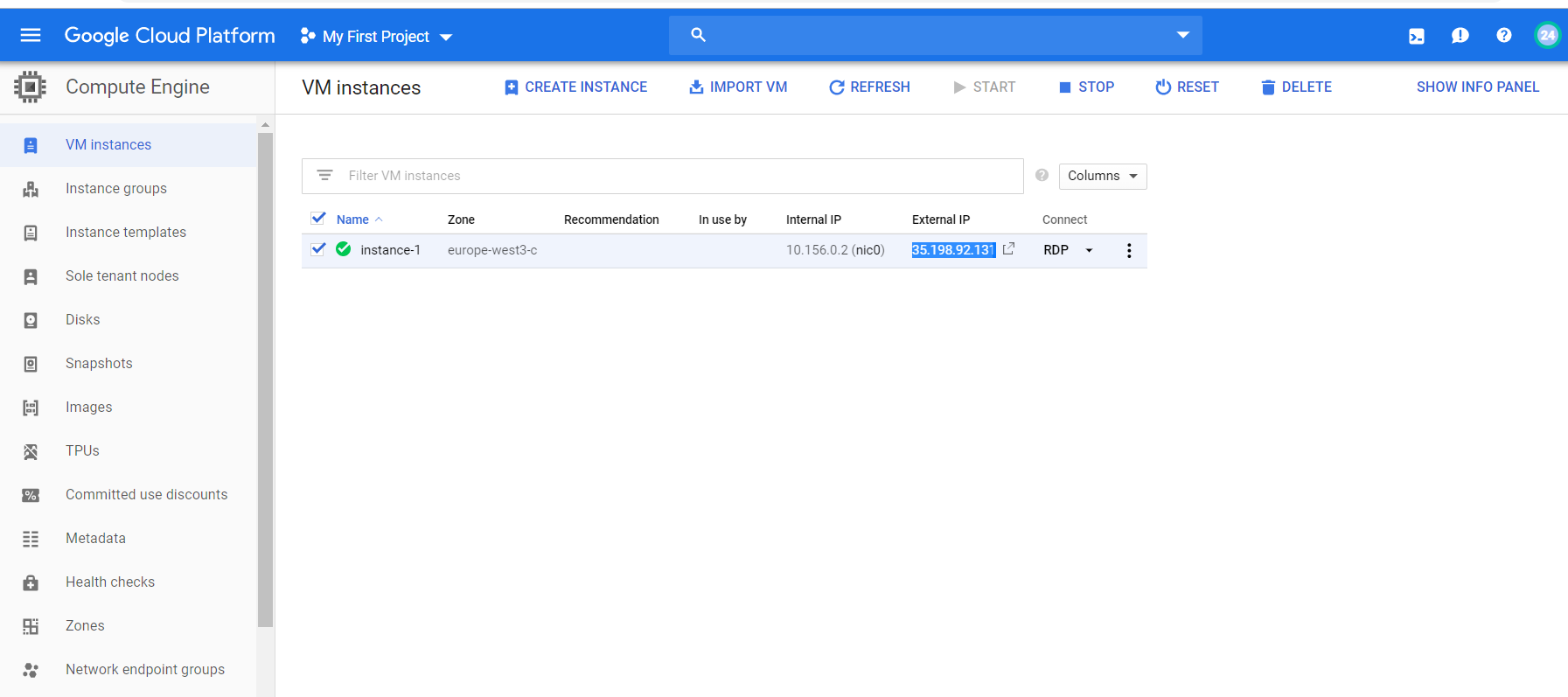The image size is (1568, 697).
Task: Open the Zones page
Action: click(85, 626)
